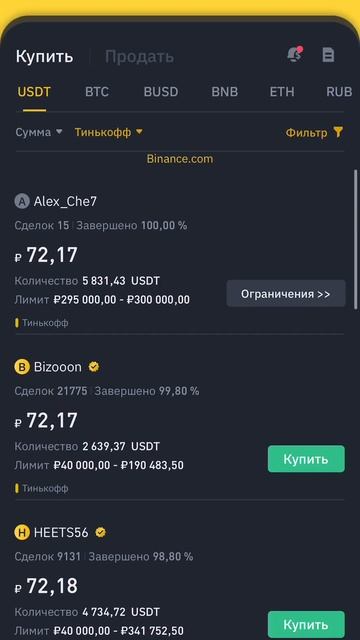Select the BNB currency tab

224,92
